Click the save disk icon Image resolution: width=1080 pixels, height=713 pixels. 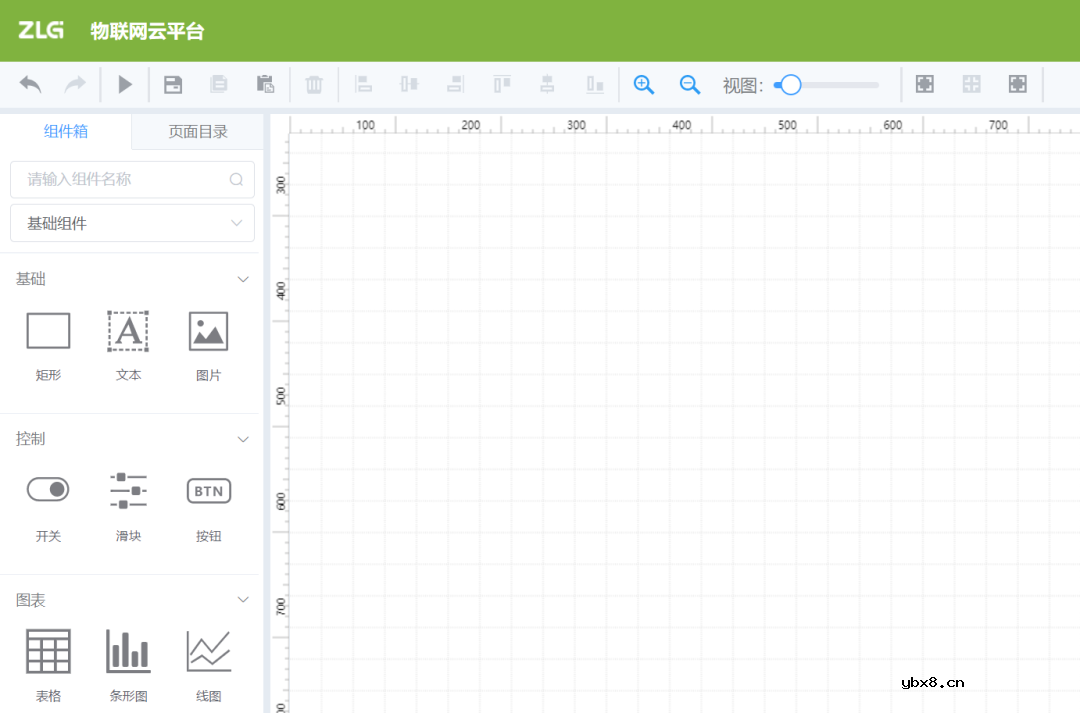pyautogui.click(x=173, y=85)
